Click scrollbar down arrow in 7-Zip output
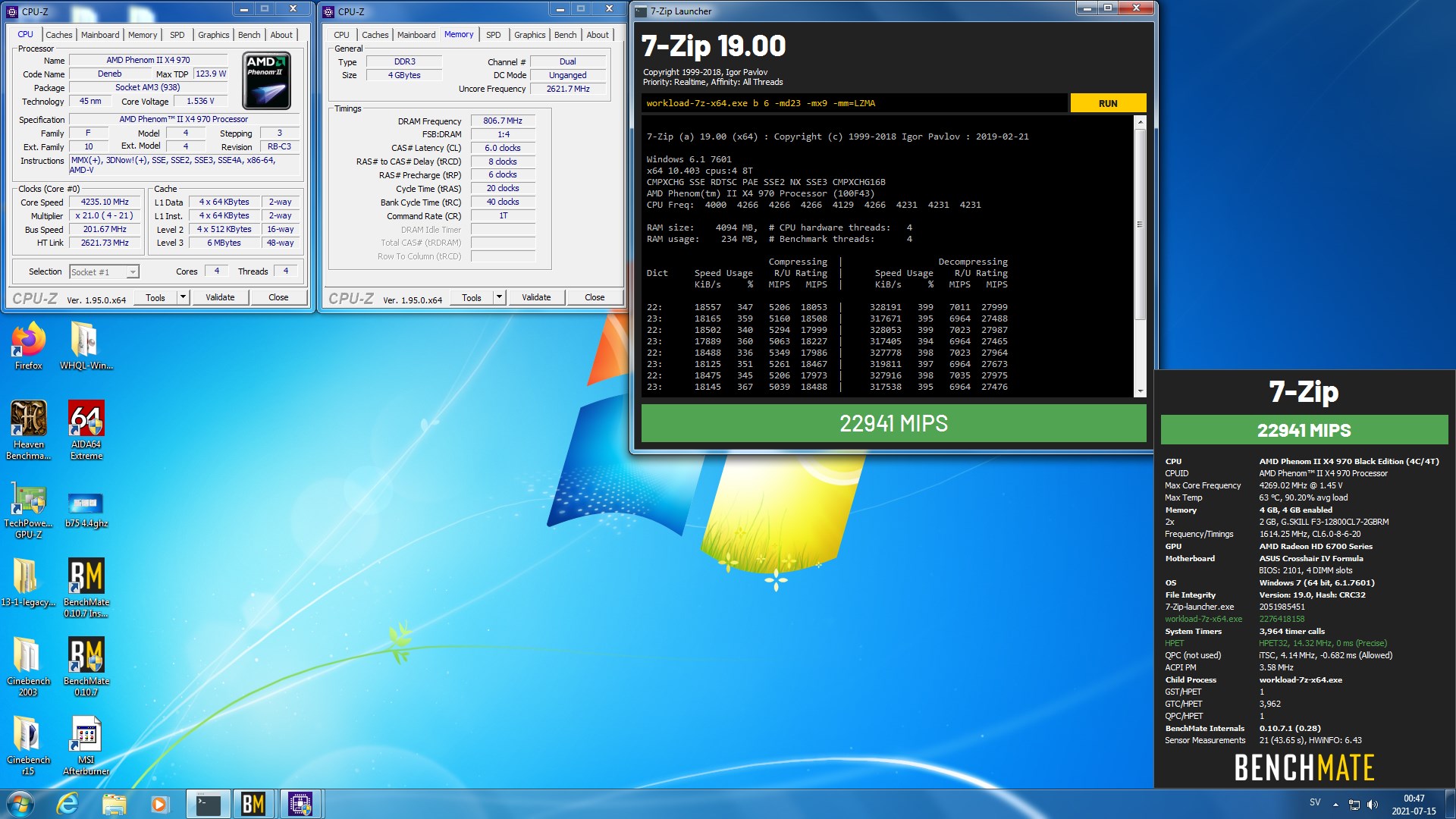 (x=1140, y=391)
